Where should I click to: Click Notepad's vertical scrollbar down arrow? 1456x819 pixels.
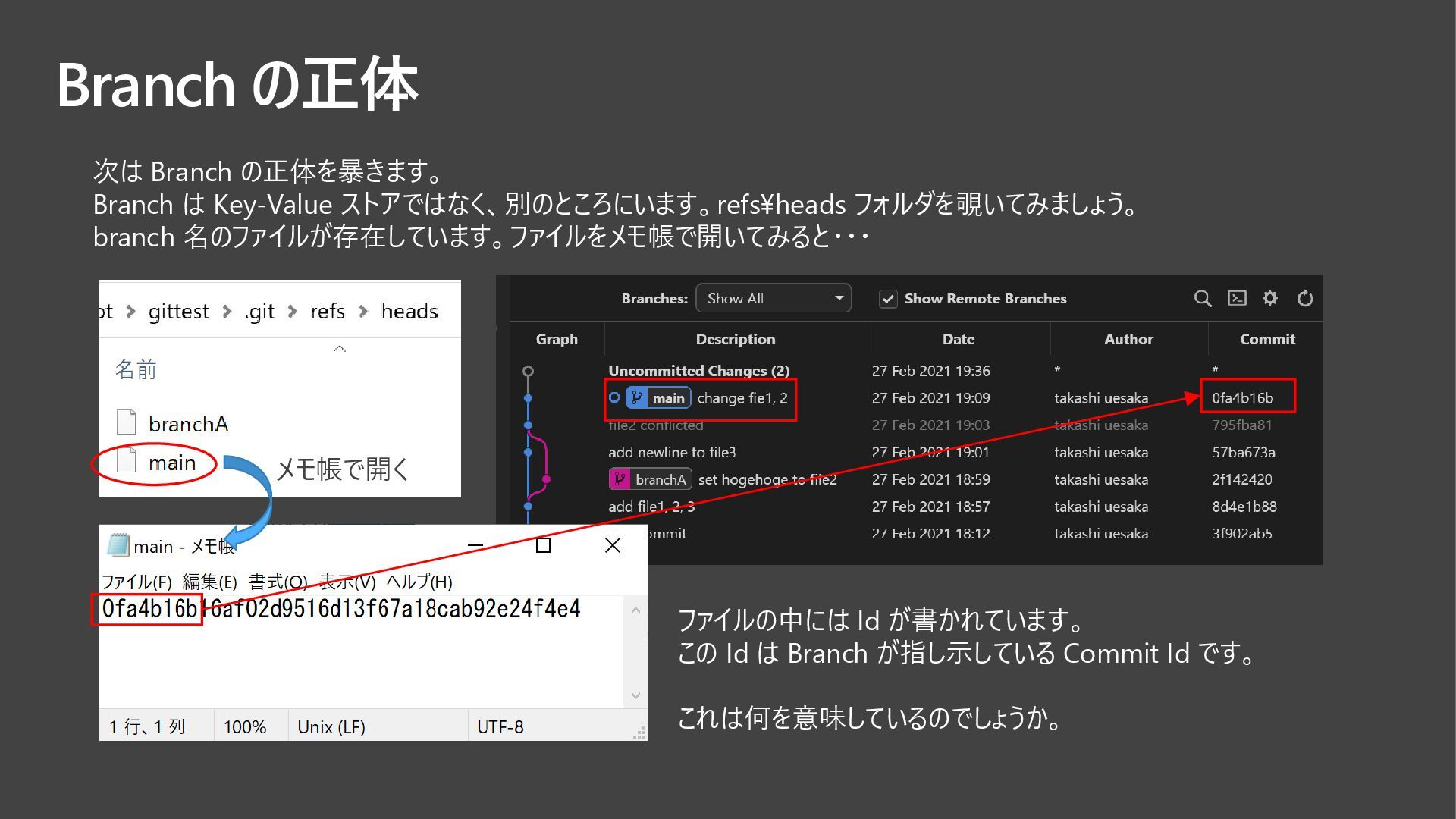point(635,695)
